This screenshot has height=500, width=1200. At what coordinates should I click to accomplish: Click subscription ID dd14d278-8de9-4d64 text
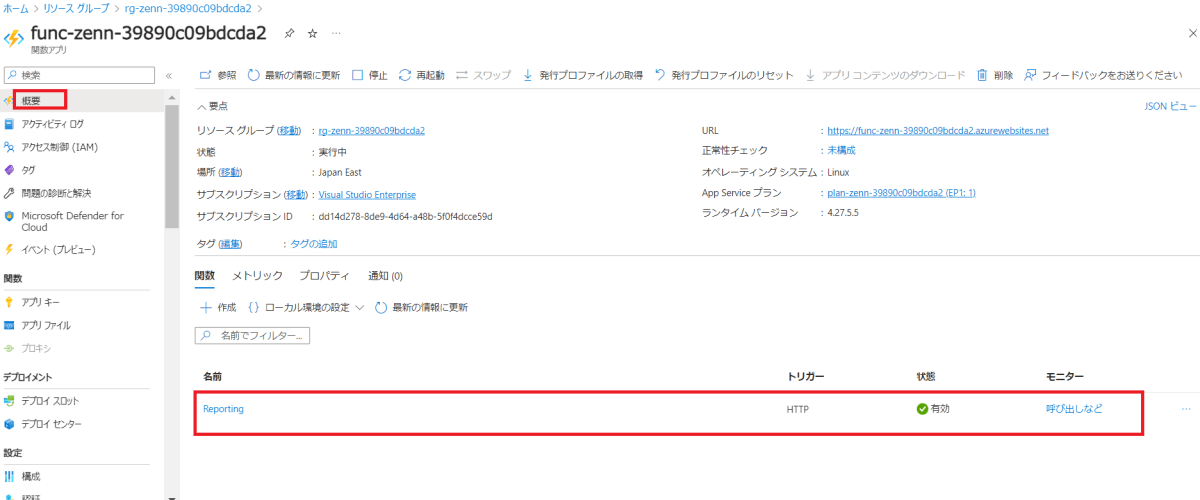pyautogui.click(x=405, y=216)
